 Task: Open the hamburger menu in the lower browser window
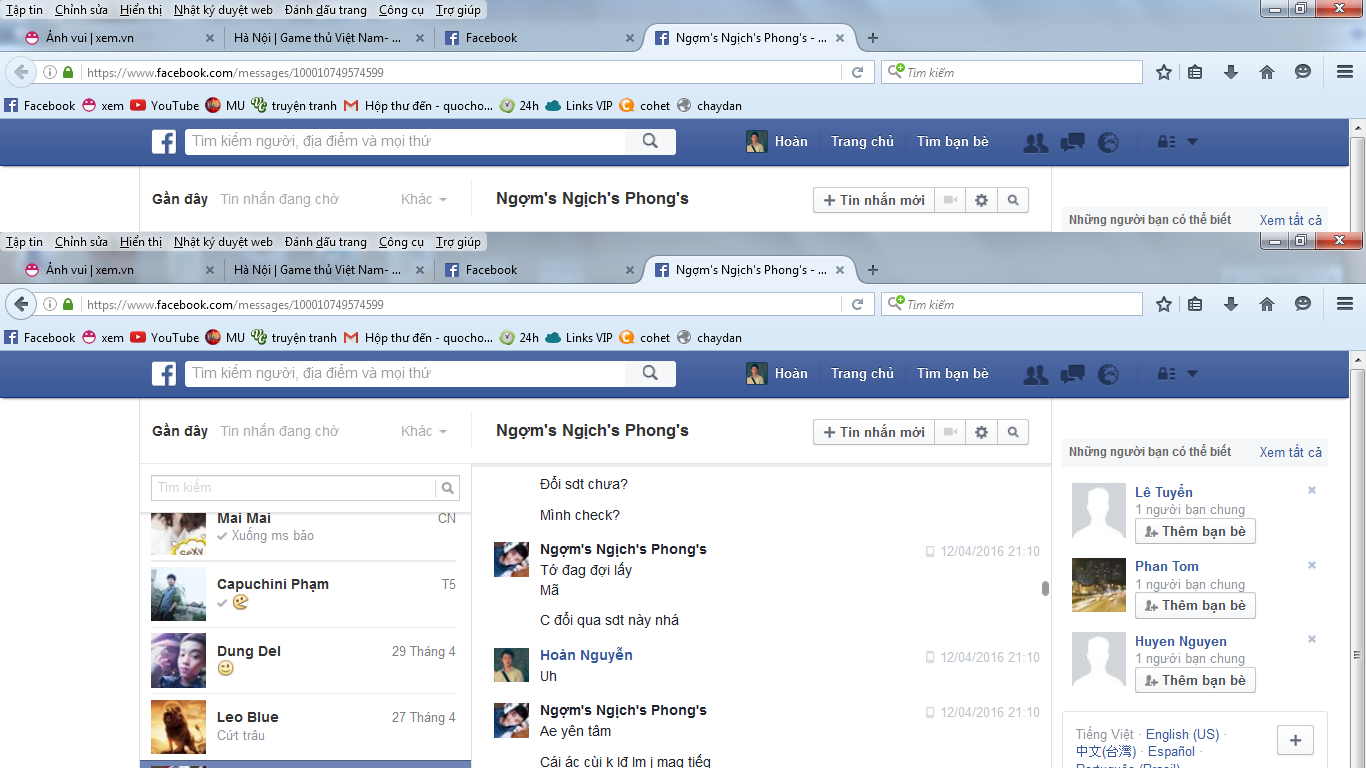pos(1345,304)
